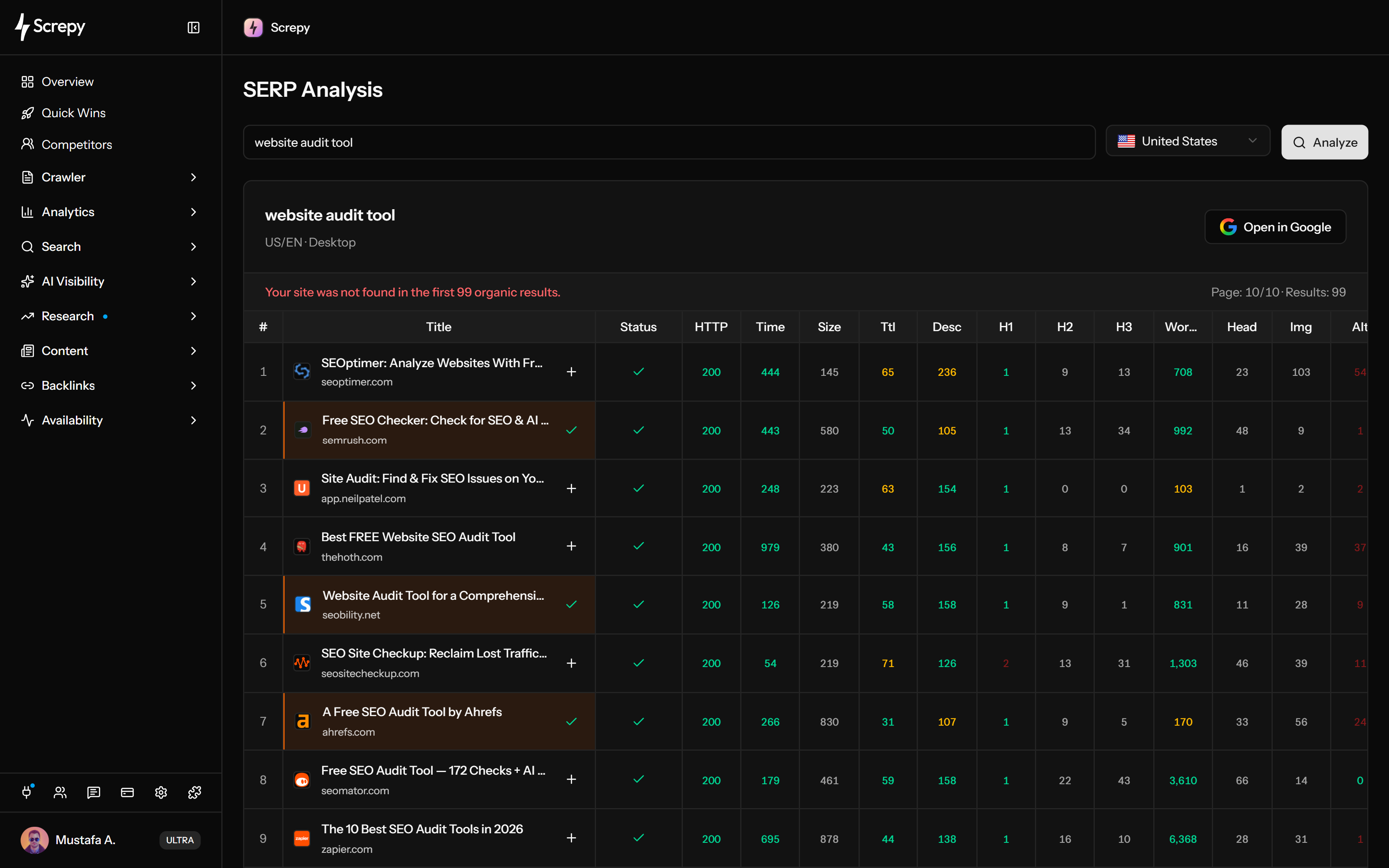Expand the Analytics menu chevron

194,212
